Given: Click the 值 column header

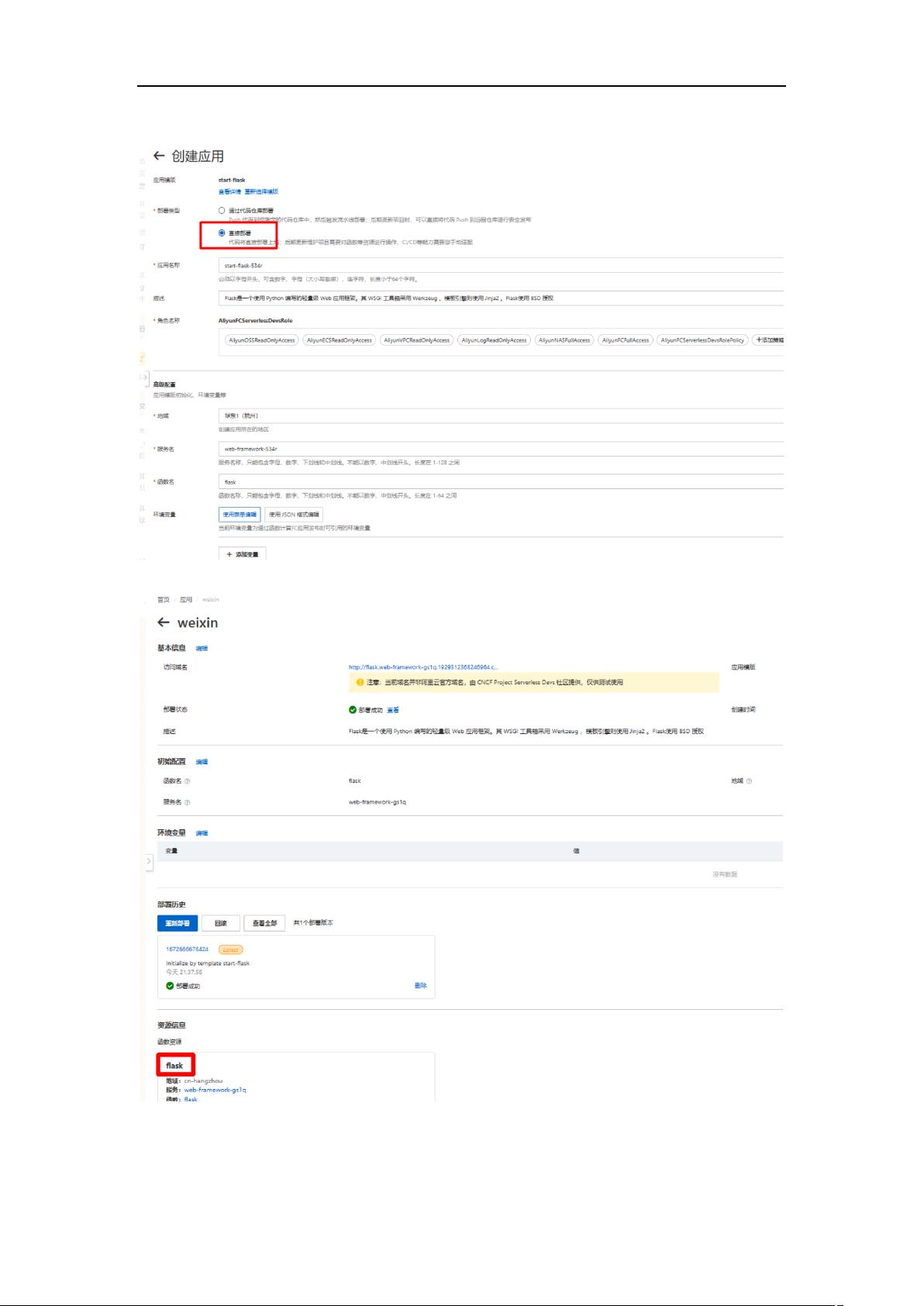Looking at the screenshot, I should (576, 851).
